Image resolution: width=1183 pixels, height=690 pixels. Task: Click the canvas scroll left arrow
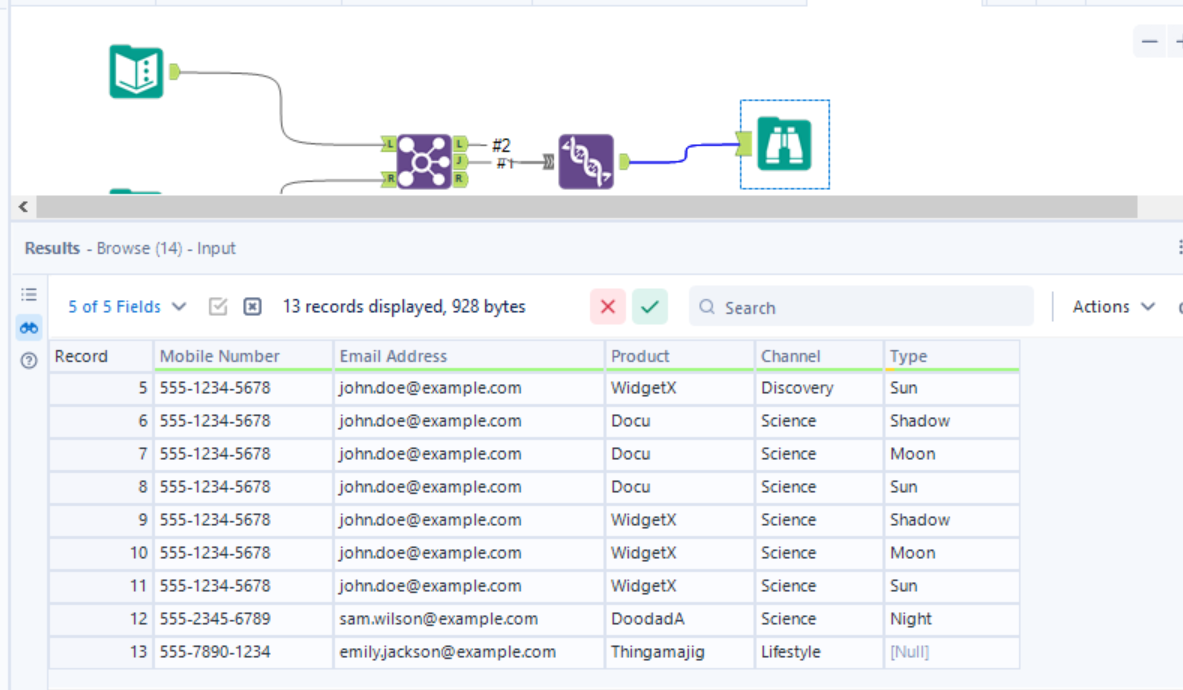tap(23, 207)
